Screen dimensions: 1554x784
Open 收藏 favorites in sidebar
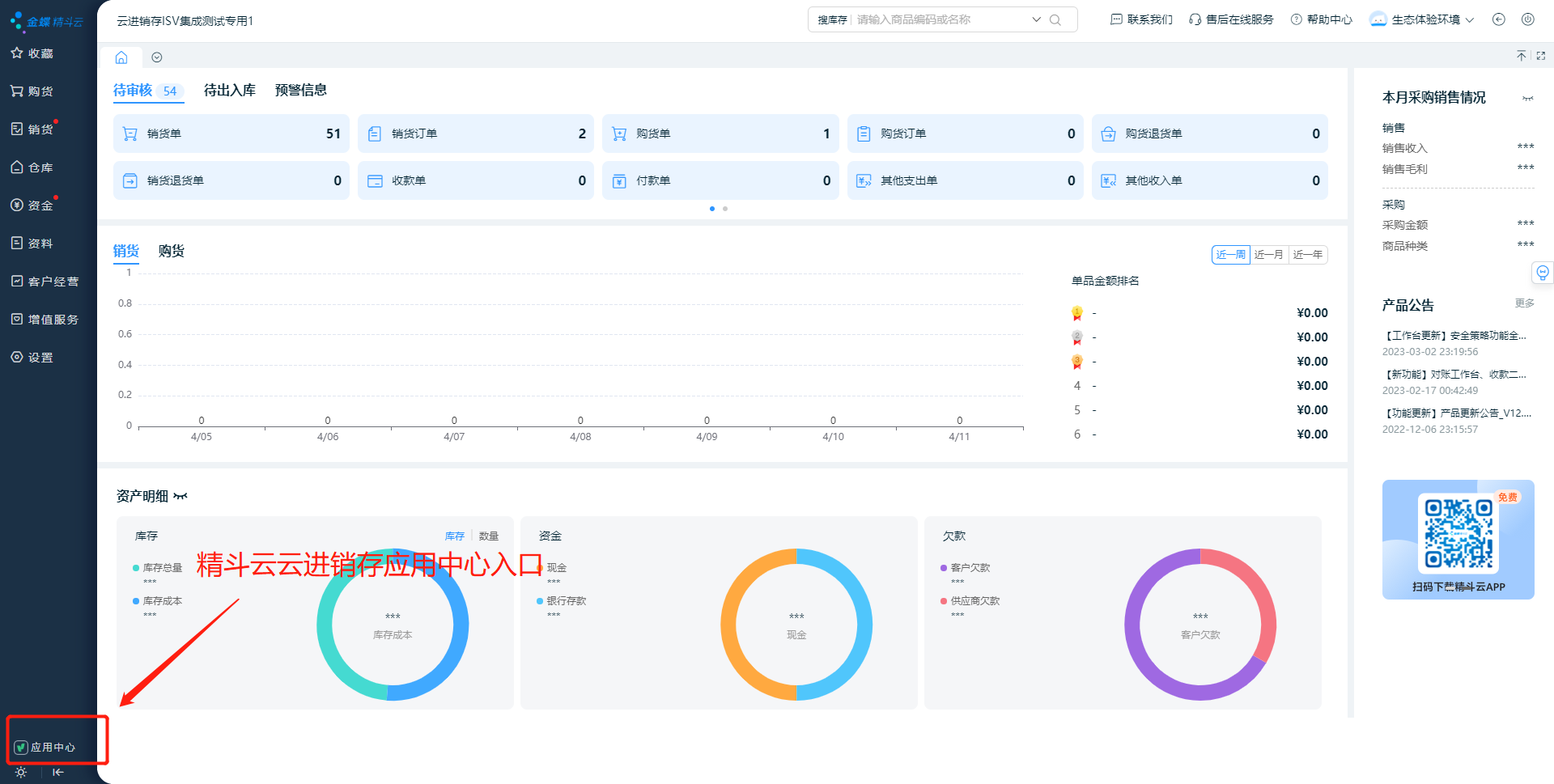pos(32,53)
